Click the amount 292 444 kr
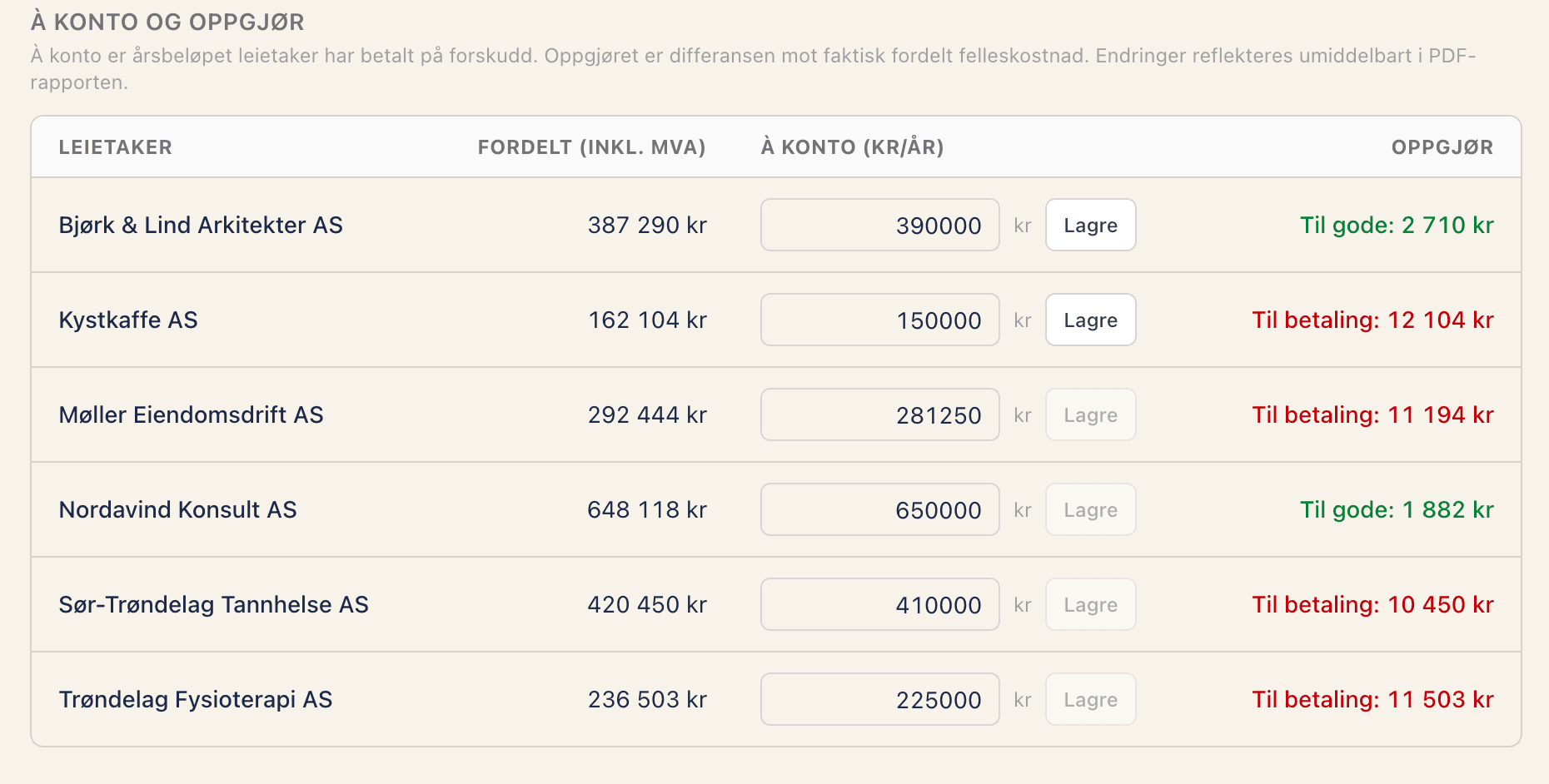 (x=647, y=414)
